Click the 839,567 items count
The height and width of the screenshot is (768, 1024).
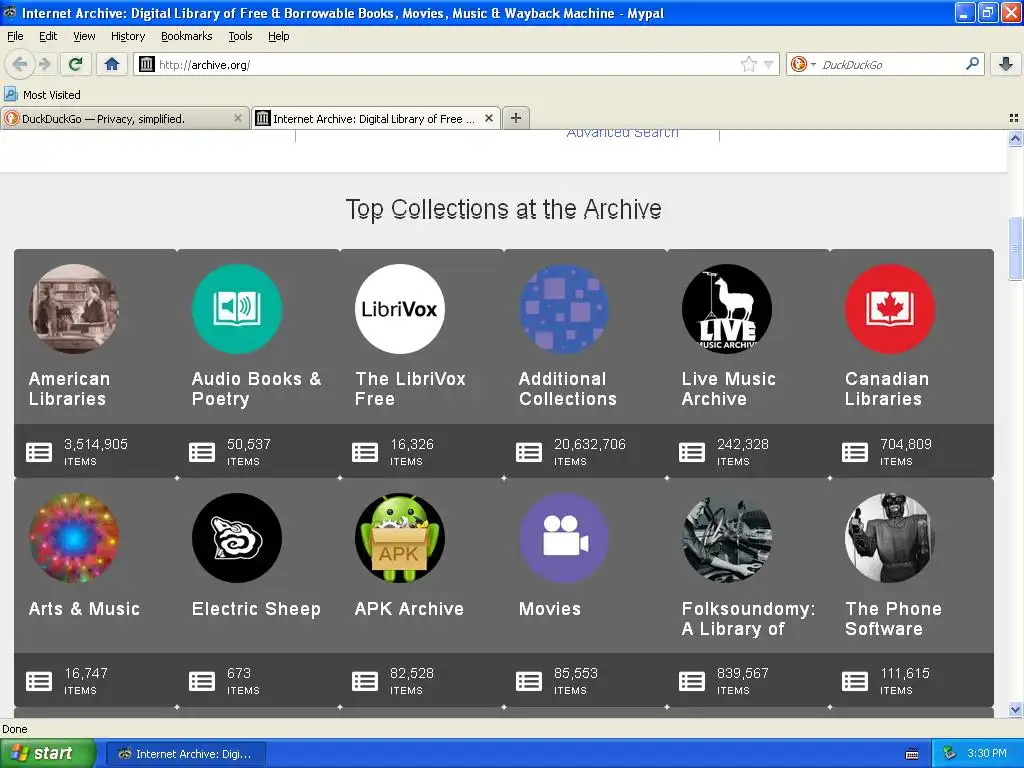[x=743, y=680]
